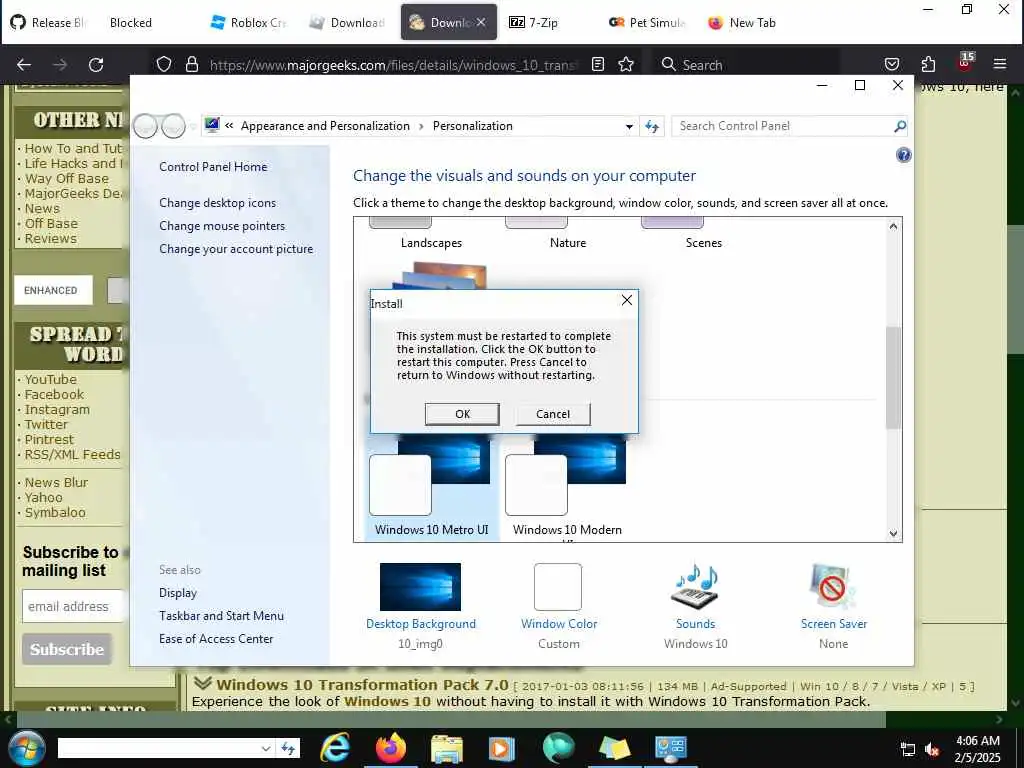Expand the Control Panel address bar dropdown
This screenshot has height=768, width=1024.
629,127
